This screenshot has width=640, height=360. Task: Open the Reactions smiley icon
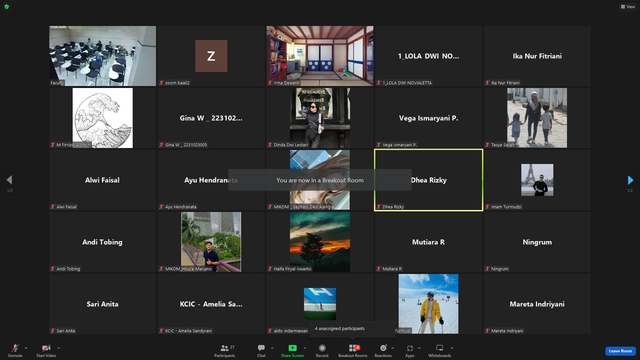[x=383, y=348]
